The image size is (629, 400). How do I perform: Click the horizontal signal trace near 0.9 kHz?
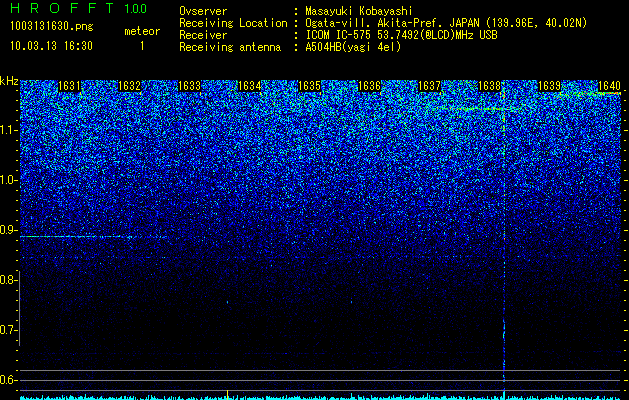[x=94, y=237]
